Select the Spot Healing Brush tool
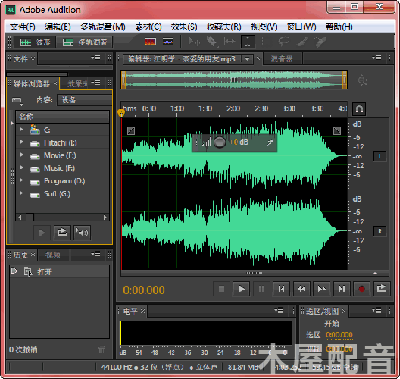The width and height of the screenshot is (400, 379). (x=320, y=42)
